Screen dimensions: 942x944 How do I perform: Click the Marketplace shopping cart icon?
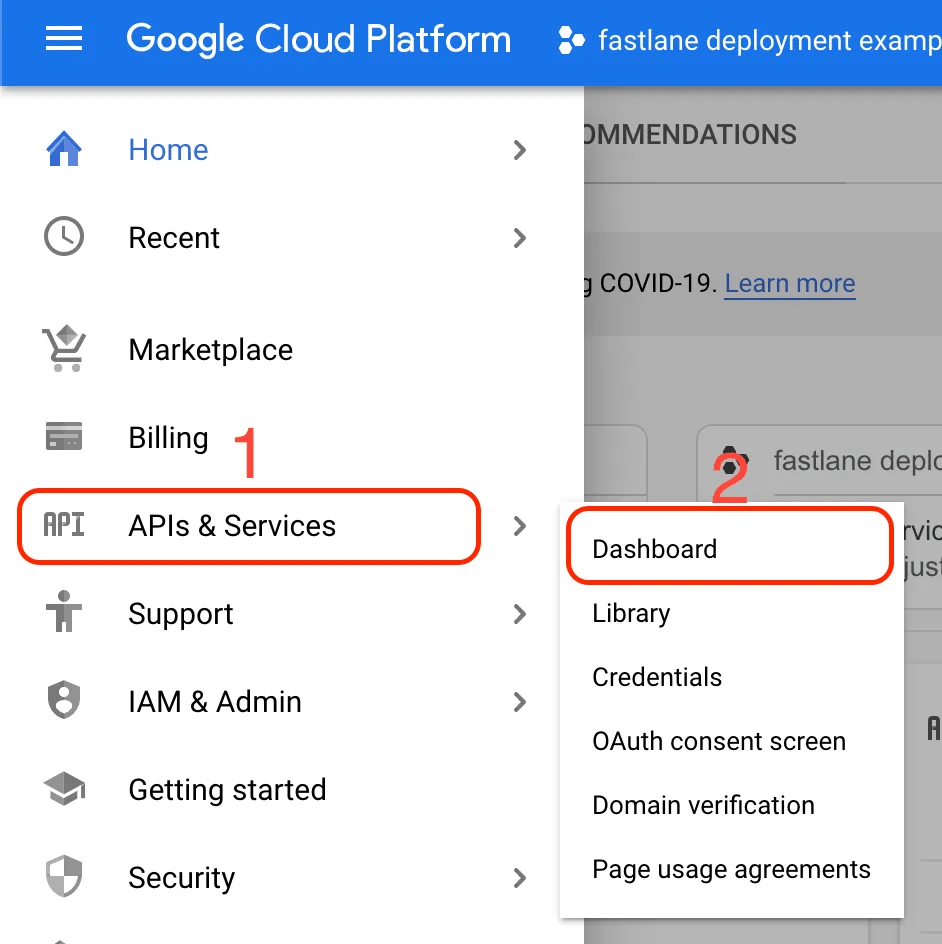[64, 349]
